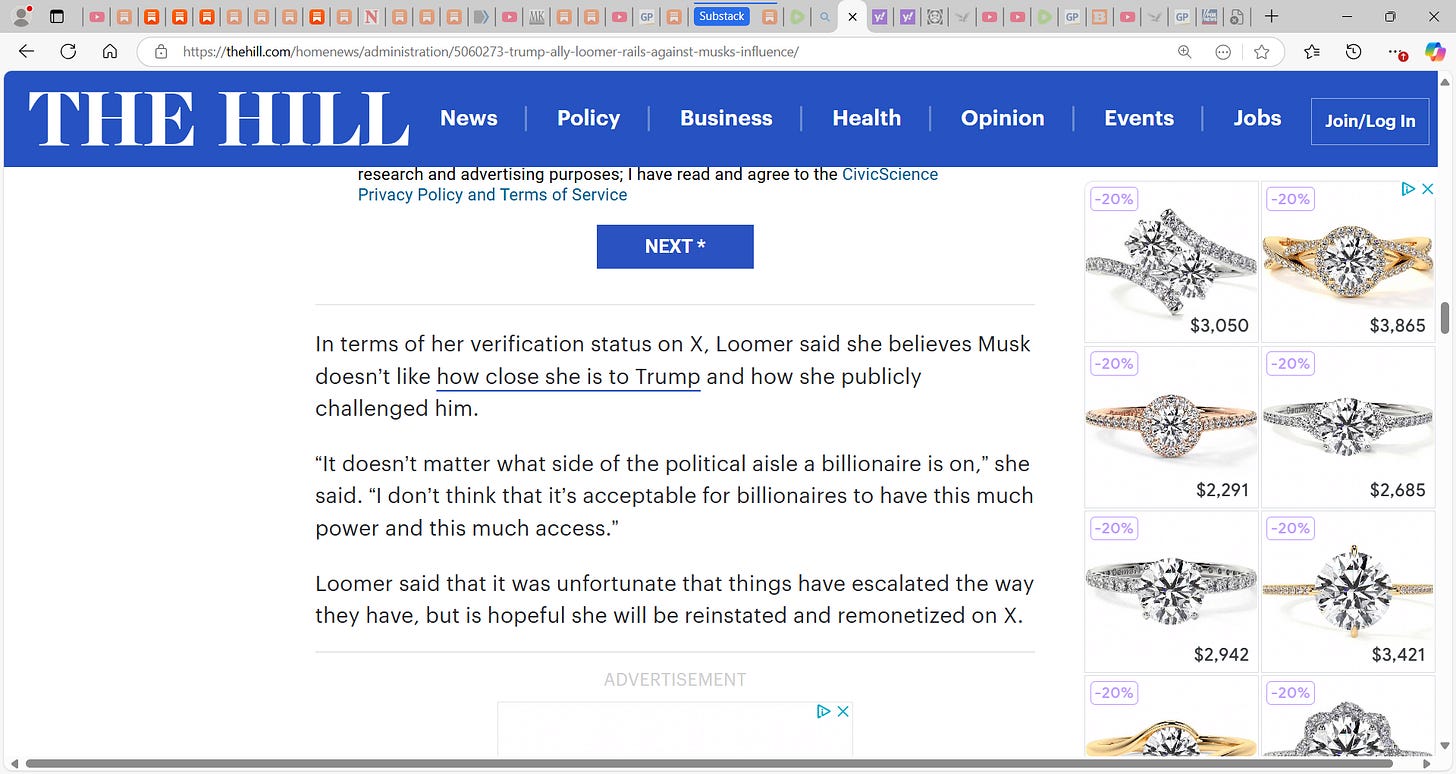Screen dimensions: 1456x774
Task: View site information lock icon
Action: (160, 52)
